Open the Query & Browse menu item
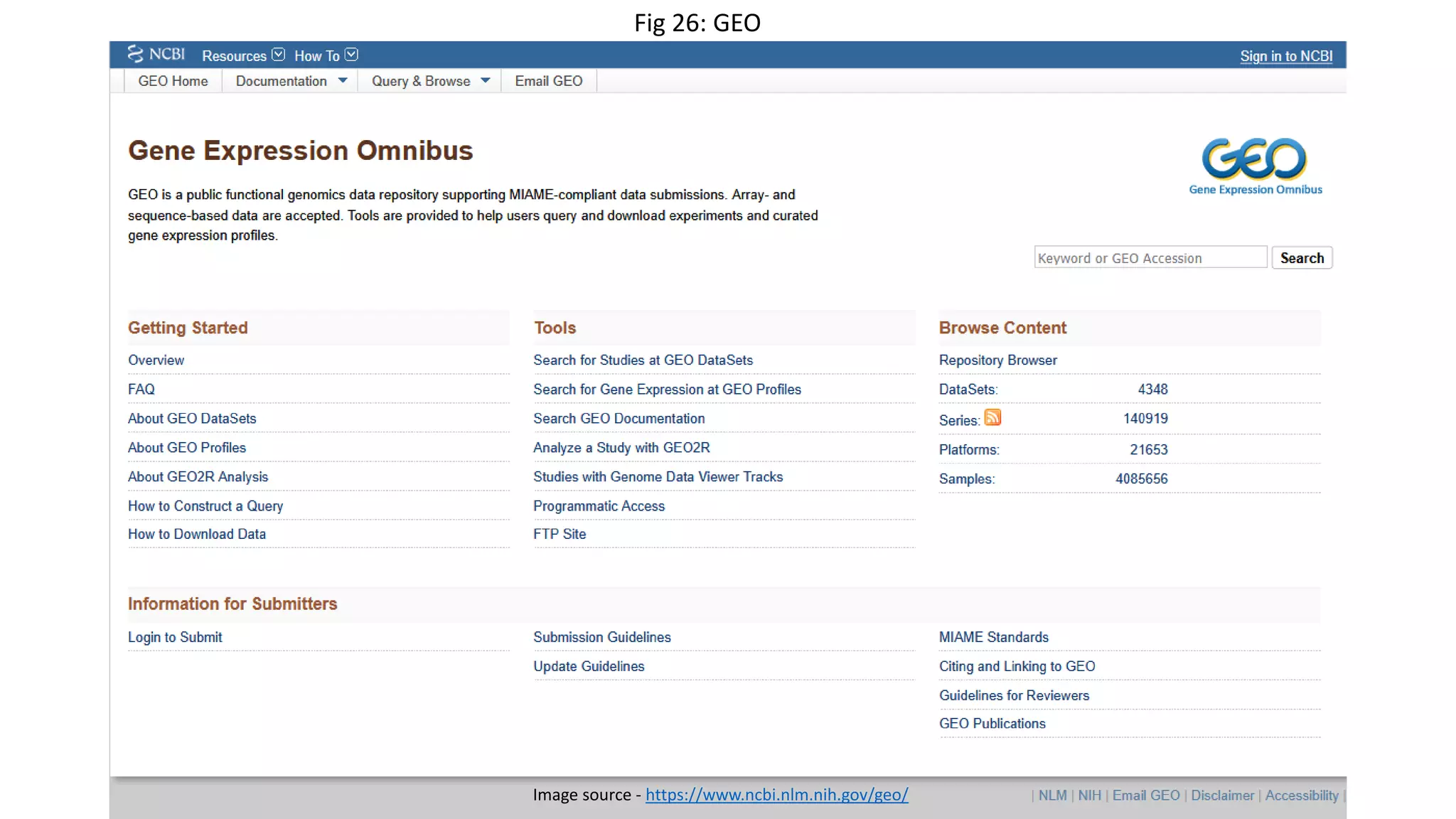The width and height of the screenshot is (1456, 819). pyautogui.click(x=421, y=81)
